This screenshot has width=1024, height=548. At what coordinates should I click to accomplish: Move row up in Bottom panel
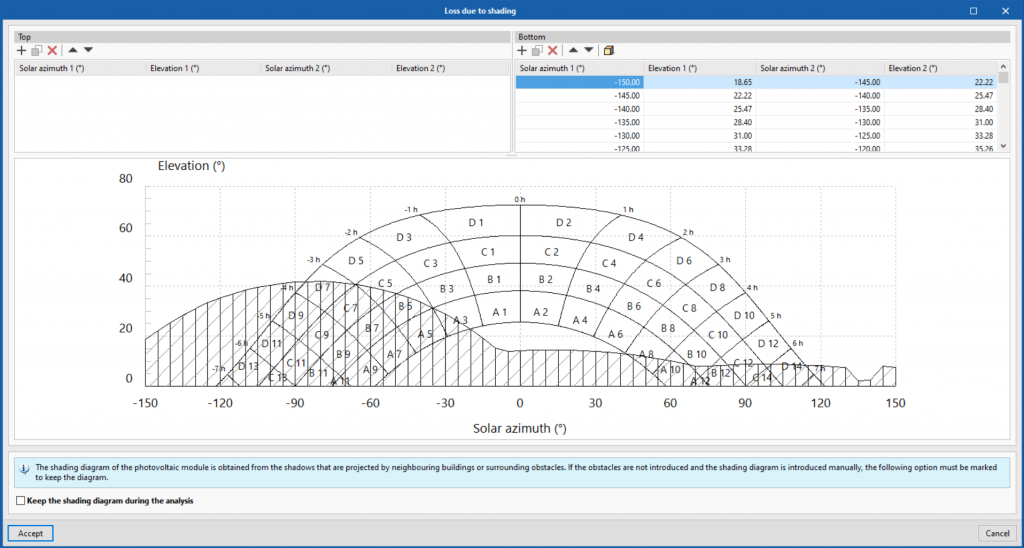point(574,50)
